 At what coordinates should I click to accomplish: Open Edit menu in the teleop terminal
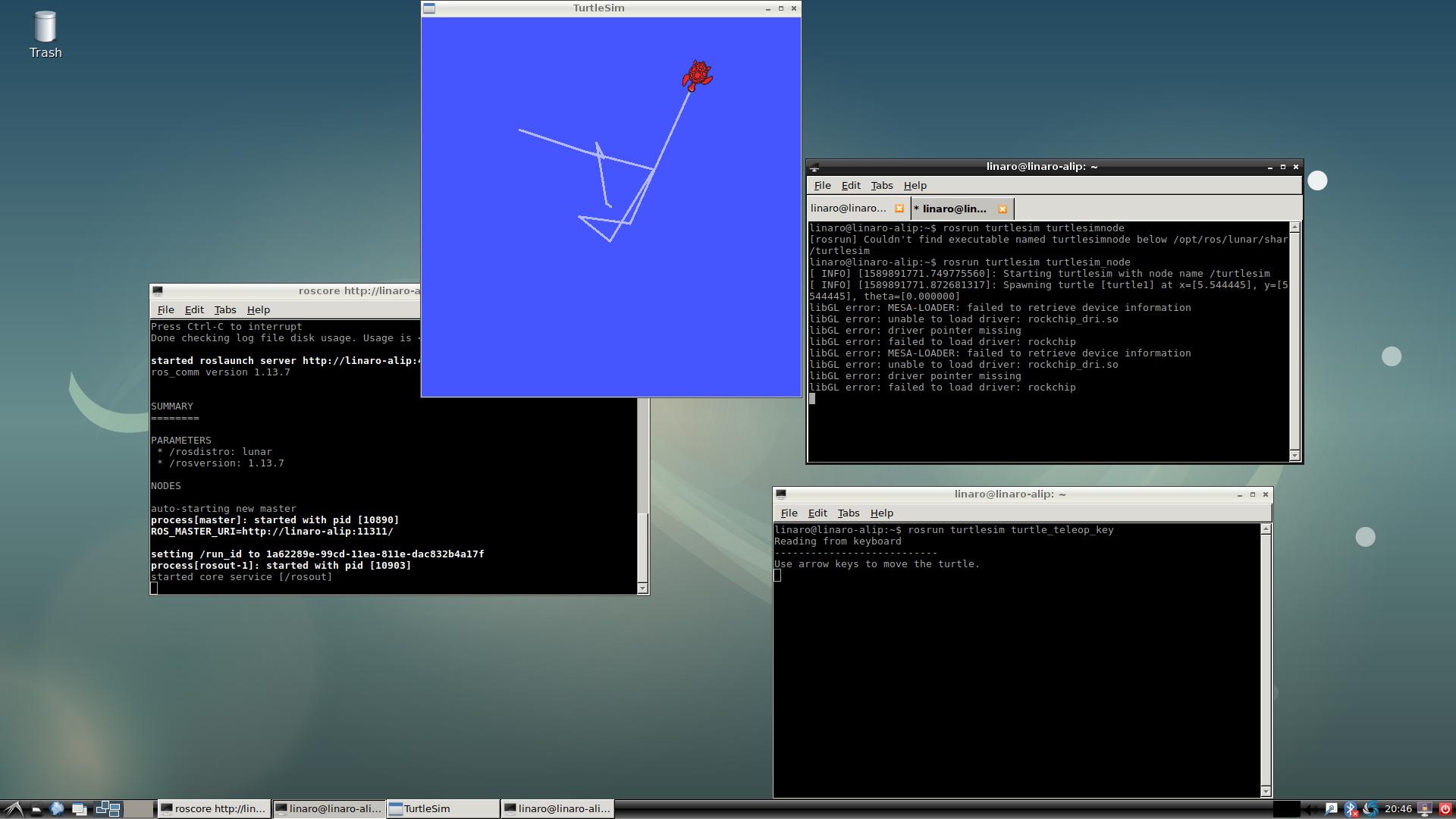click(x=817, y=513)
